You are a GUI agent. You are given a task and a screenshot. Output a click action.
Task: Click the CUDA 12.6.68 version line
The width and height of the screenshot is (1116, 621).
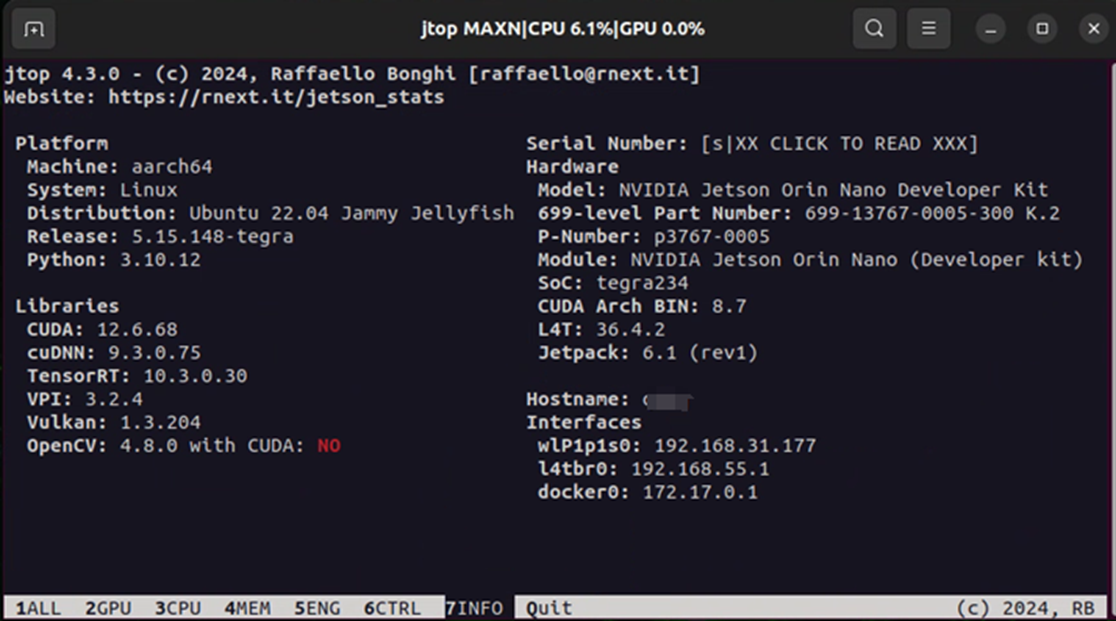point(102,330)
